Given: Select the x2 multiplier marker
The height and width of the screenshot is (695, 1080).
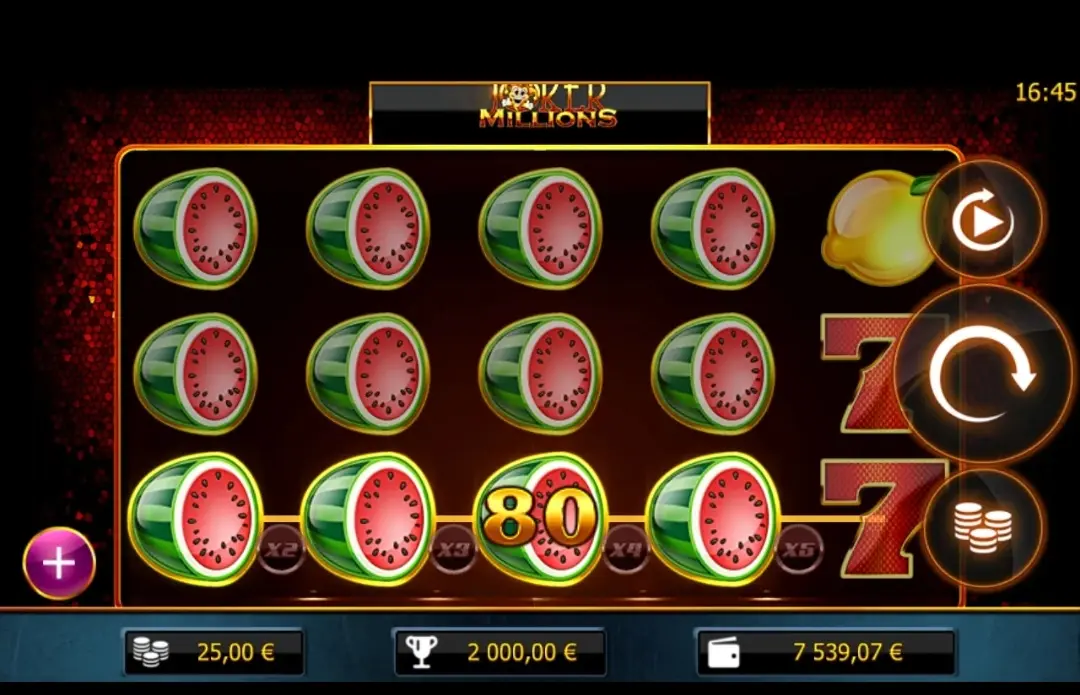Looking at the screenshot, I should pyautogui.click(x=281, y=549).
